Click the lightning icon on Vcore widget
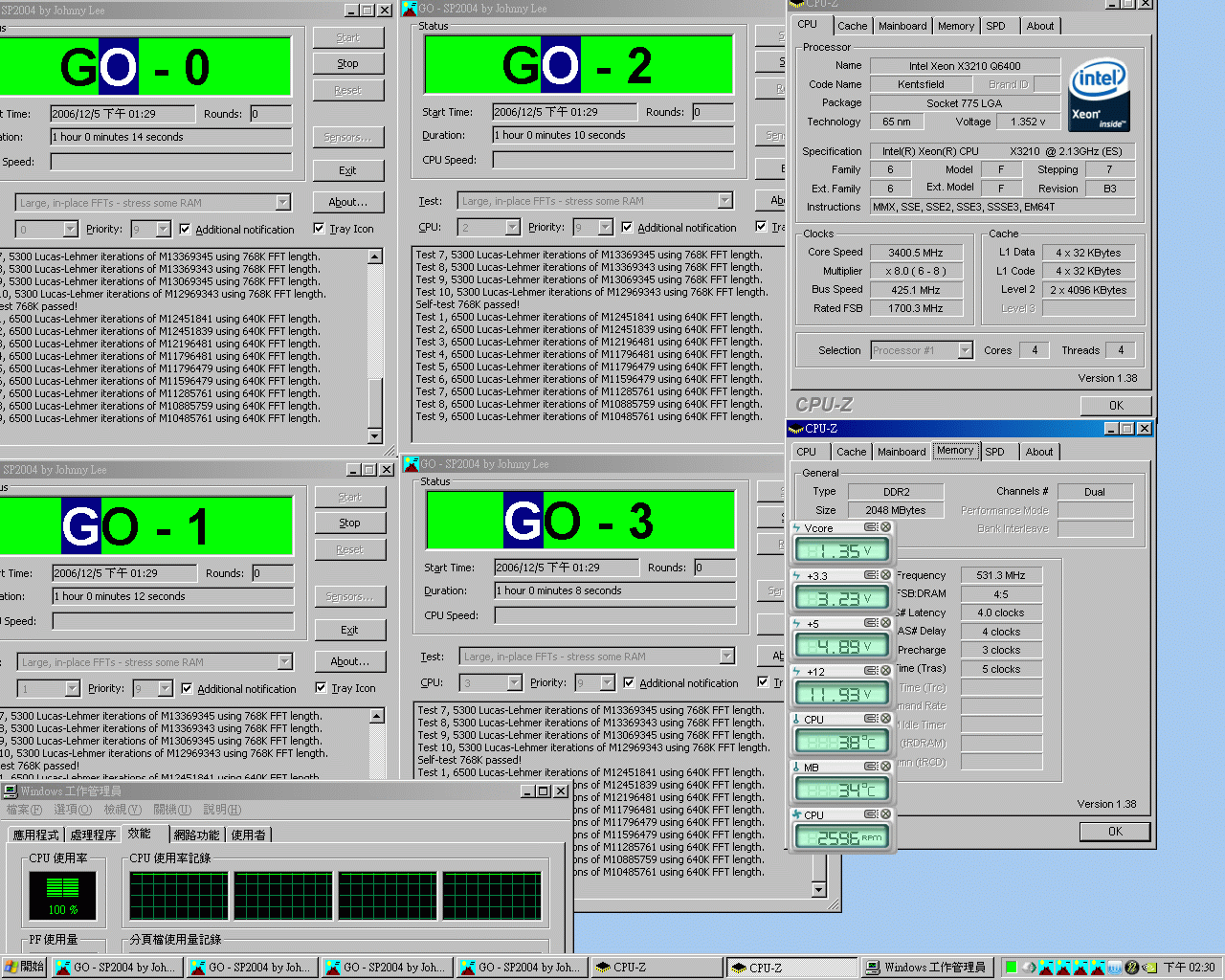Image resolution: width=1225 pixels, height=980 pixels. coord(796,528)
